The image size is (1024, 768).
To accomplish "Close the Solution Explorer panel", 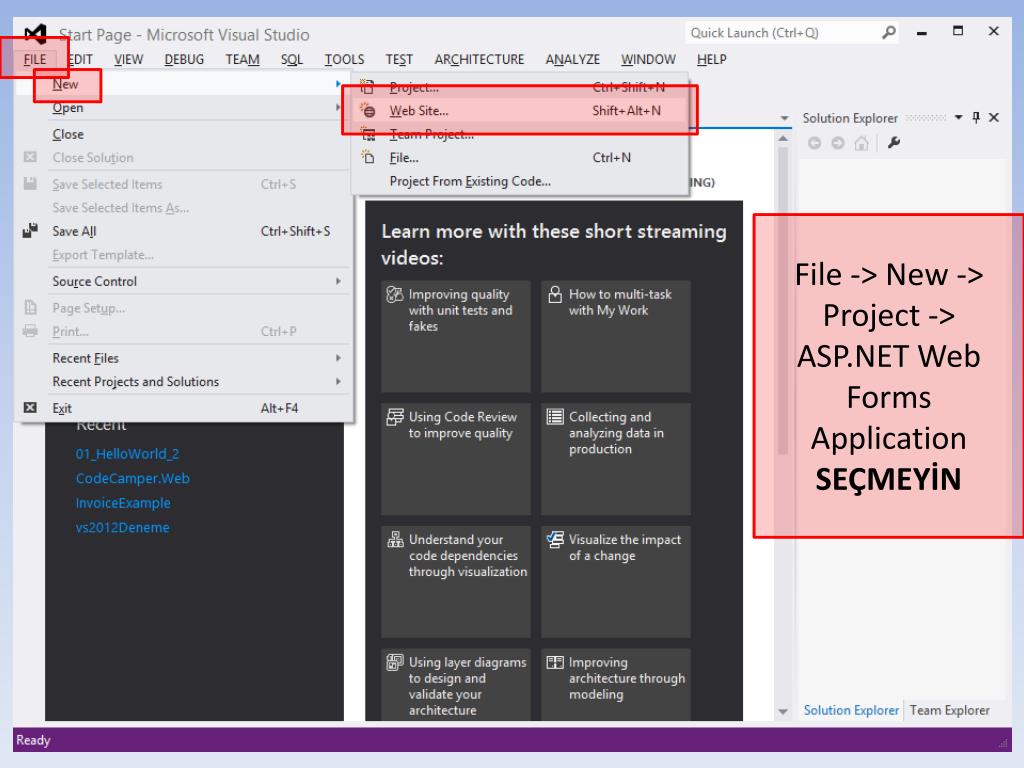I will point(994,118).
